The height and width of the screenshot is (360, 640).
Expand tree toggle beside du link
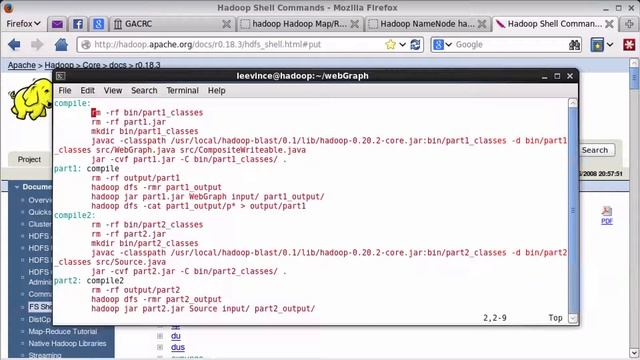160,336
